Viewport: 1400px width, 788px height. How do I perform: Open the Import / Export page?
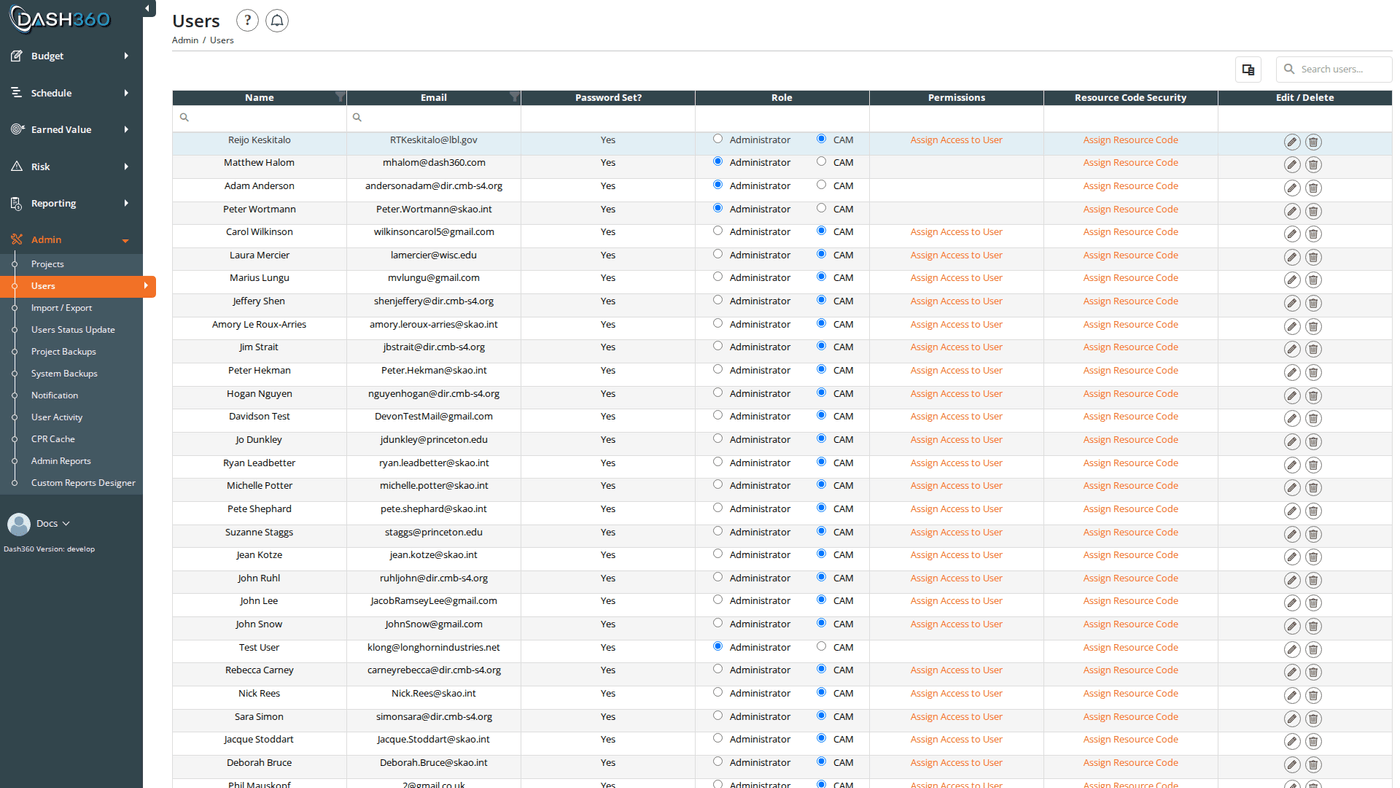[x=61, y=308]
